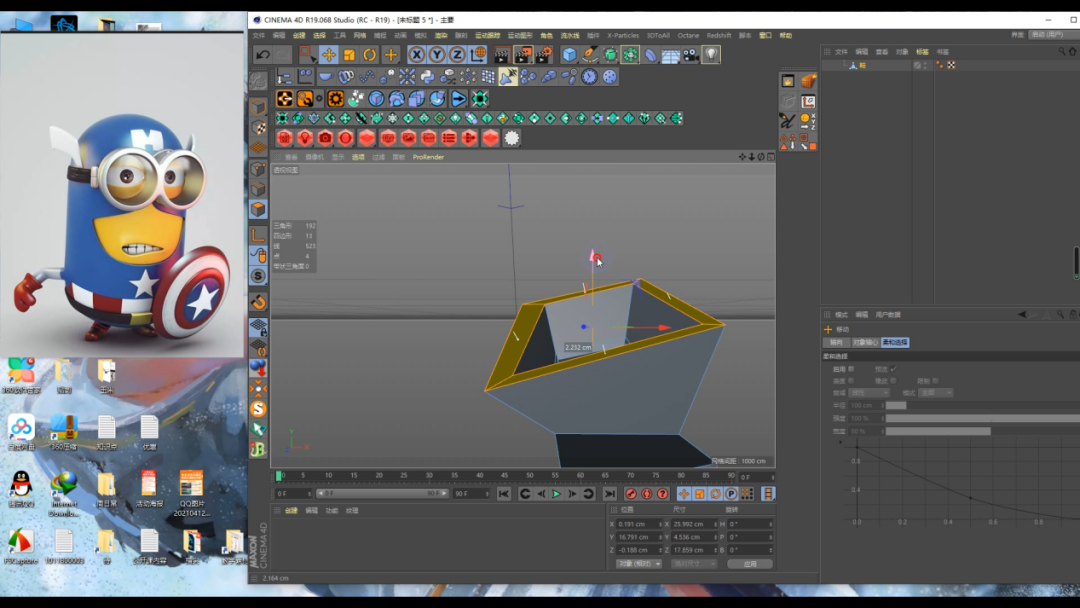
Task: Click the attributes panel search magnifier icon
Action: [x=1060, y=315]
